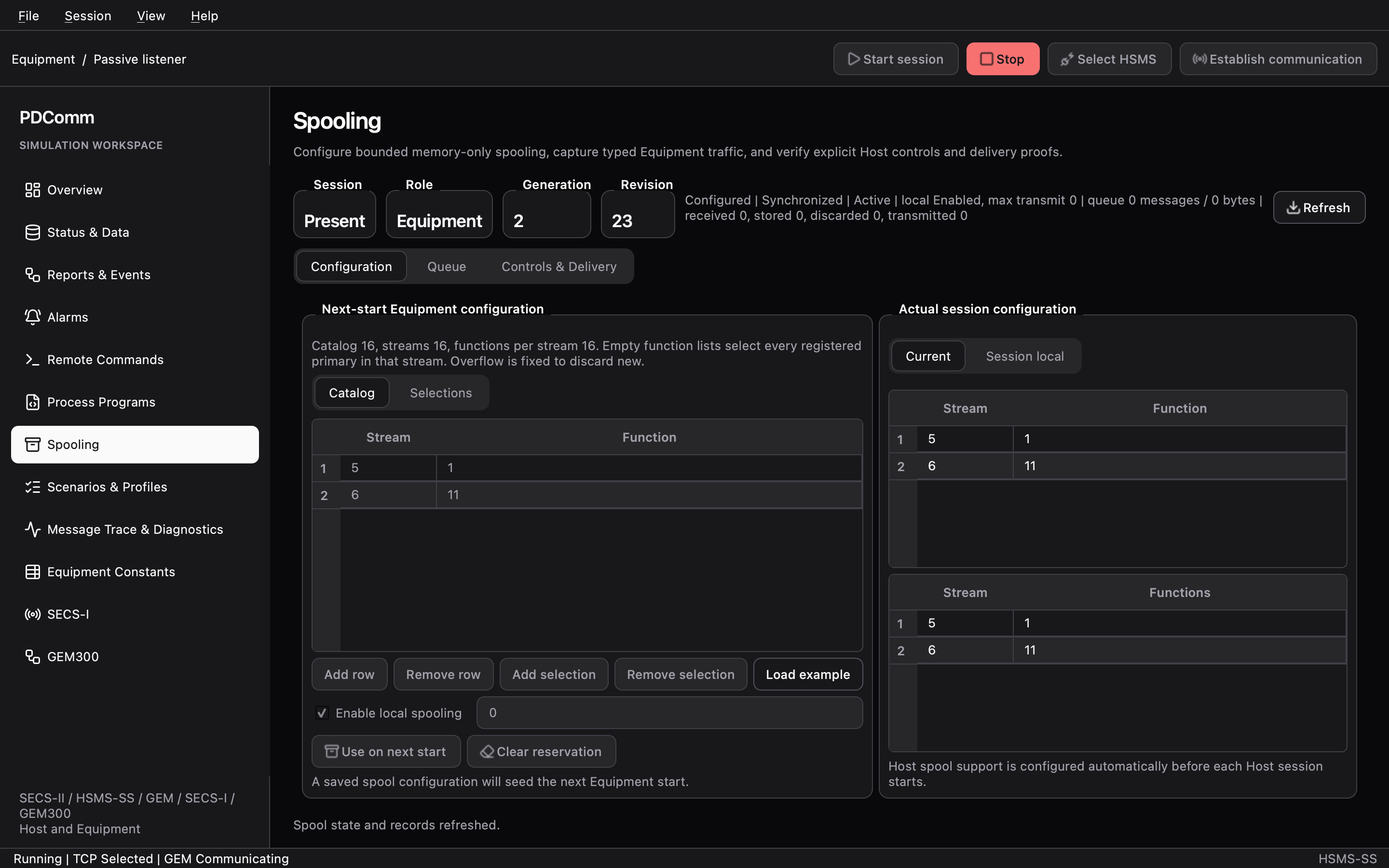The width and height of the screenshot is (1389, 868).
Task: Click the Equipment Constants table icon
Action: click(33, 572)
